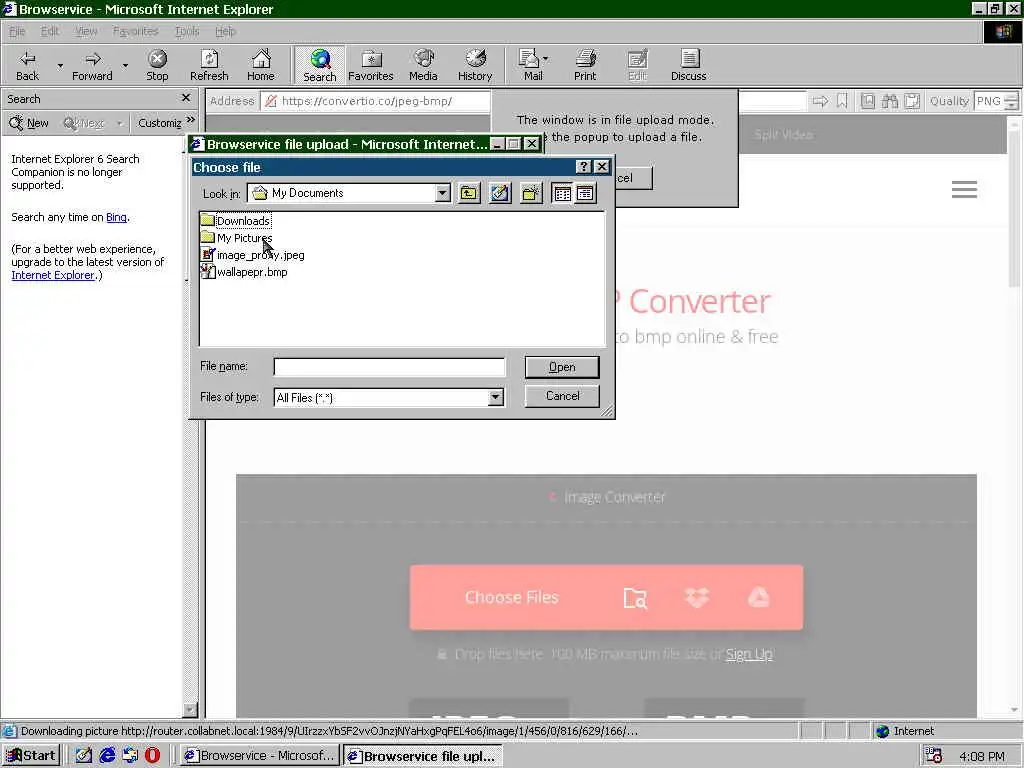The height and width of the screenshot is (768, 1024).
Task: Click Cancel in the Choose file dialog
Action: point(562,396)
